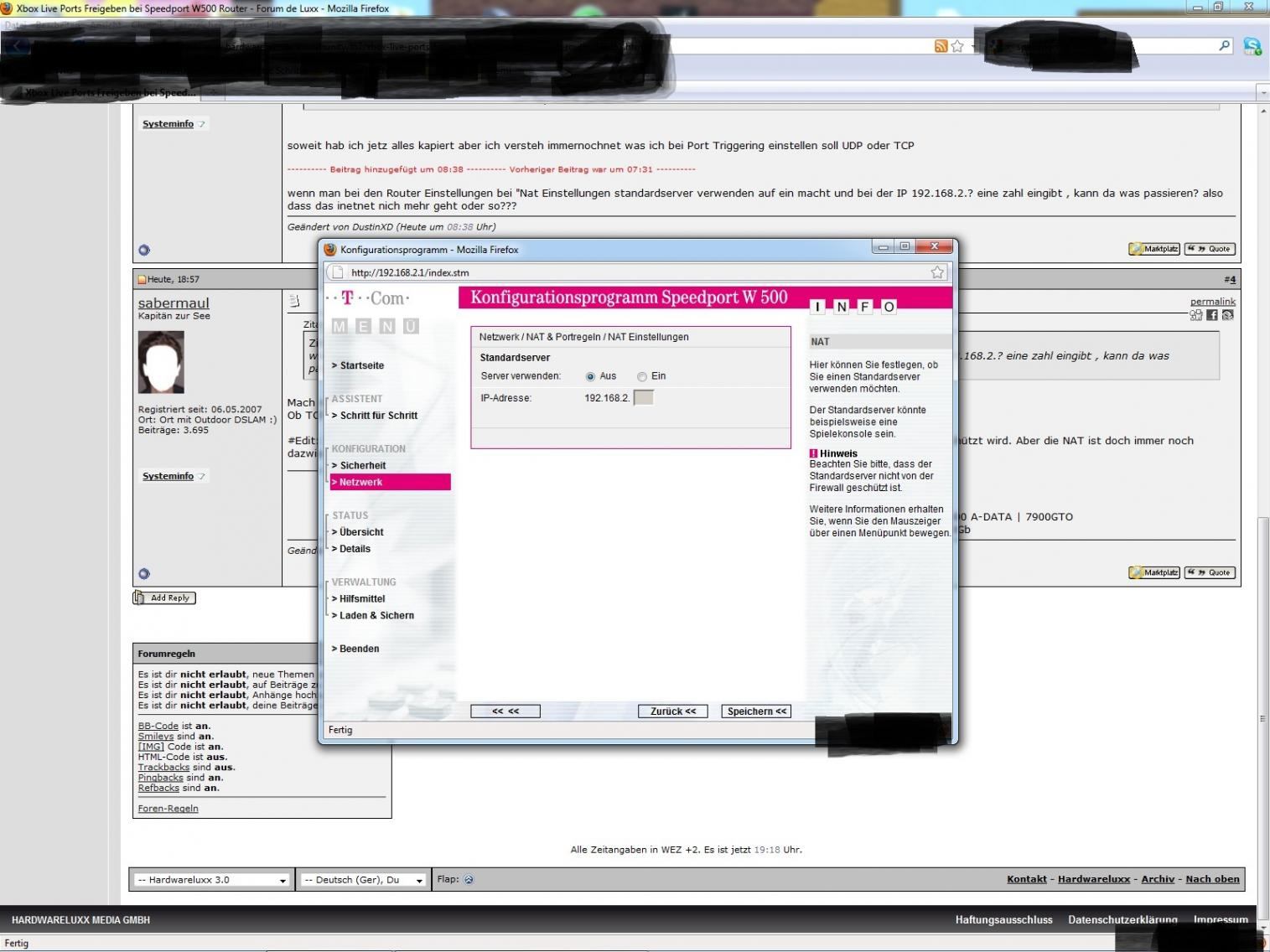Click bookmark star in Konfigurationsprogramm window
1270x952 pixels.
click(x=937, y=272)
